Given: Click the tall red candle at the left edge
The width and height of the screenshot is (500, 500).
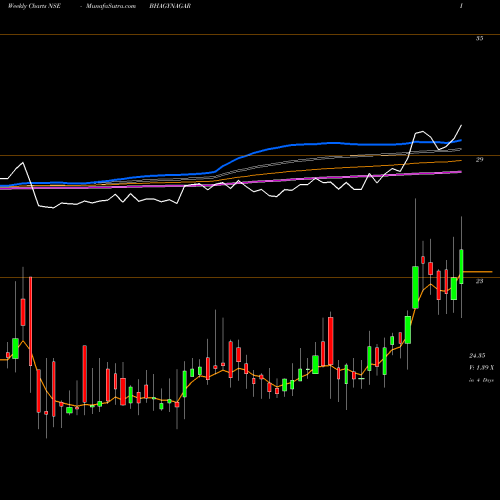Looking at the screenshot, I should pos(31,321).
